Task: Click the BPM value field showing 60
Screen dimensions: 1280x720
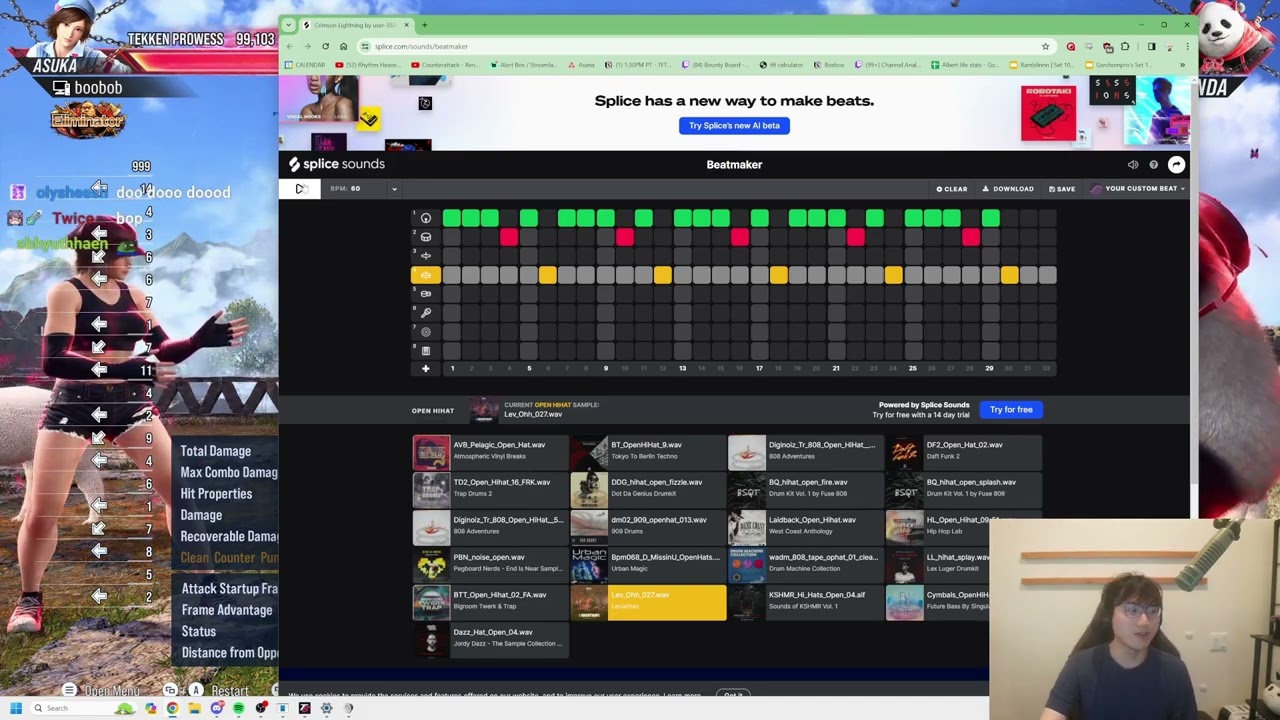Action: coord(355,189)
